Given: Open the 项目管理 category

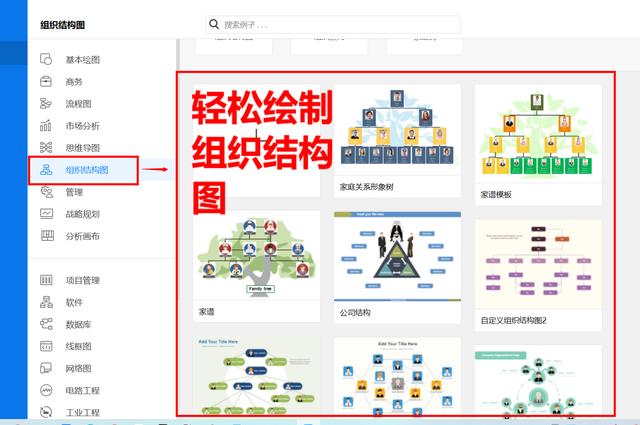Looking at the screenshot, I should tap(83, 279).
